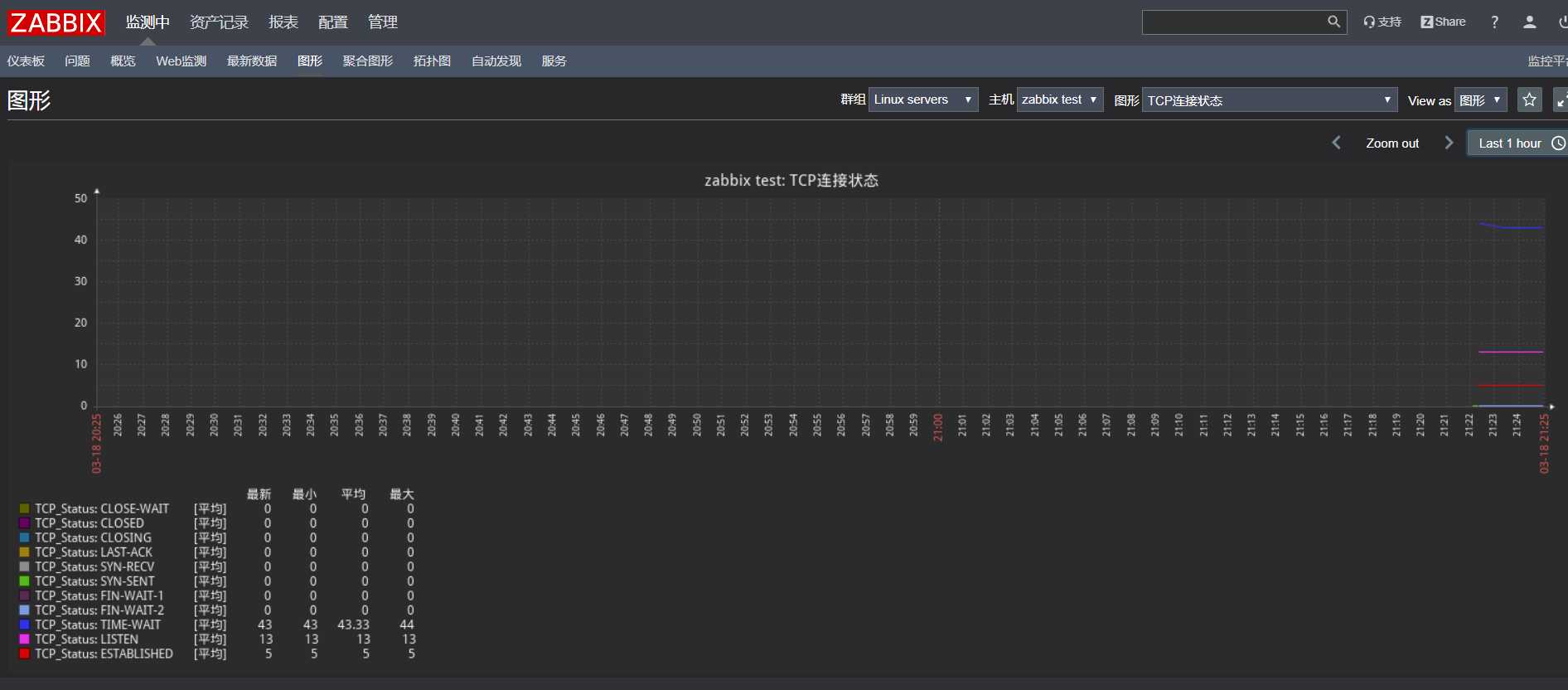Click the TIME-WAIT average value 43.33
Viewport: 1568px width, 690px height.
coord(354,624)
